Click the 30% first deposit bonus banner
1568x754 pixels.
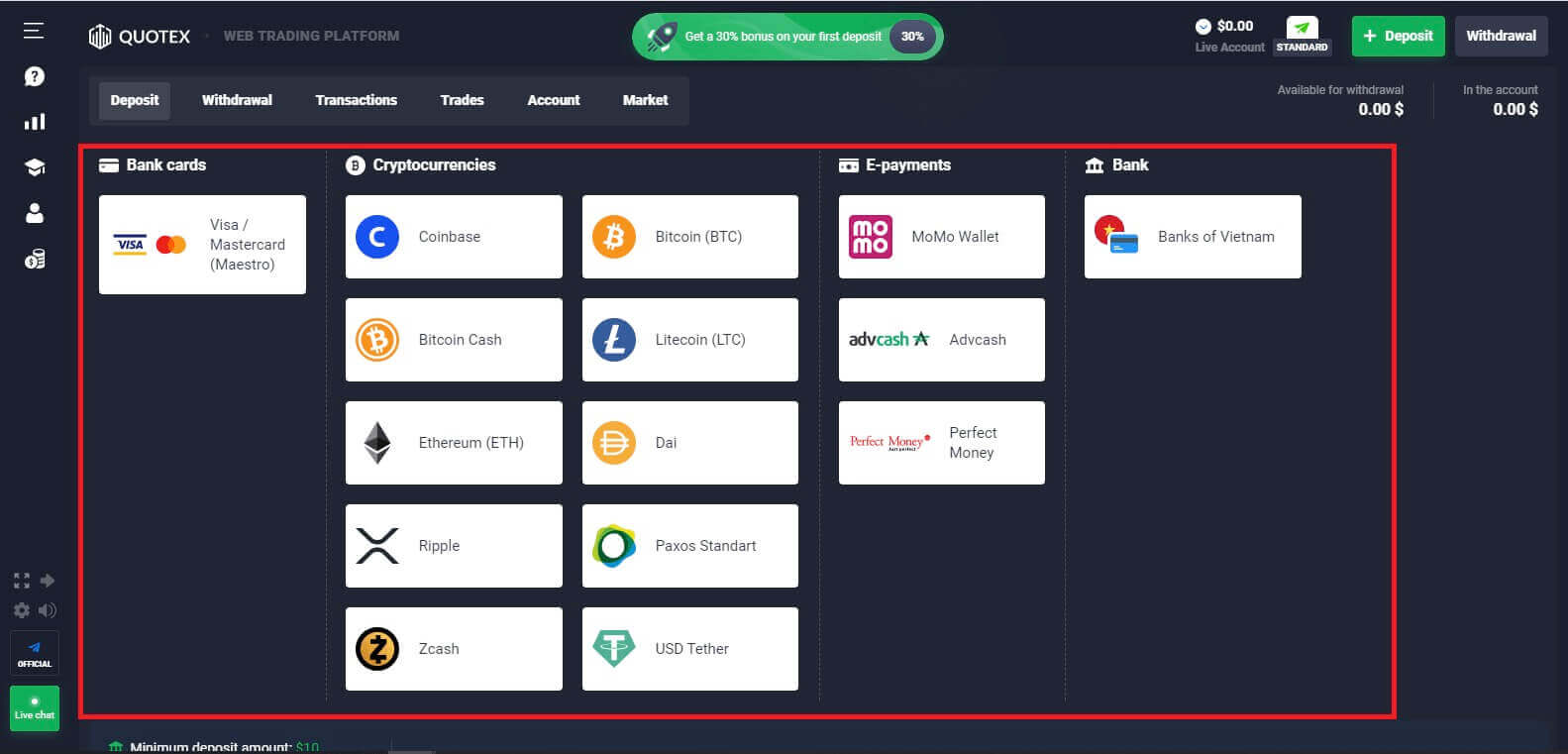(x=787, y=37)
